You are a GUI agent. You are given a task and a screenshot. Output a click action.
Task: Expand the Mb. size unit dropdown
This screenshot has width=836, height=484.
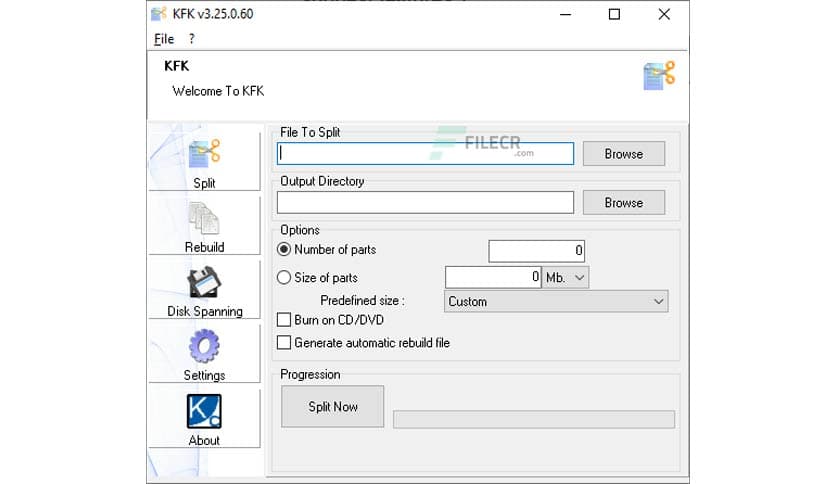(x=565, y=278)
